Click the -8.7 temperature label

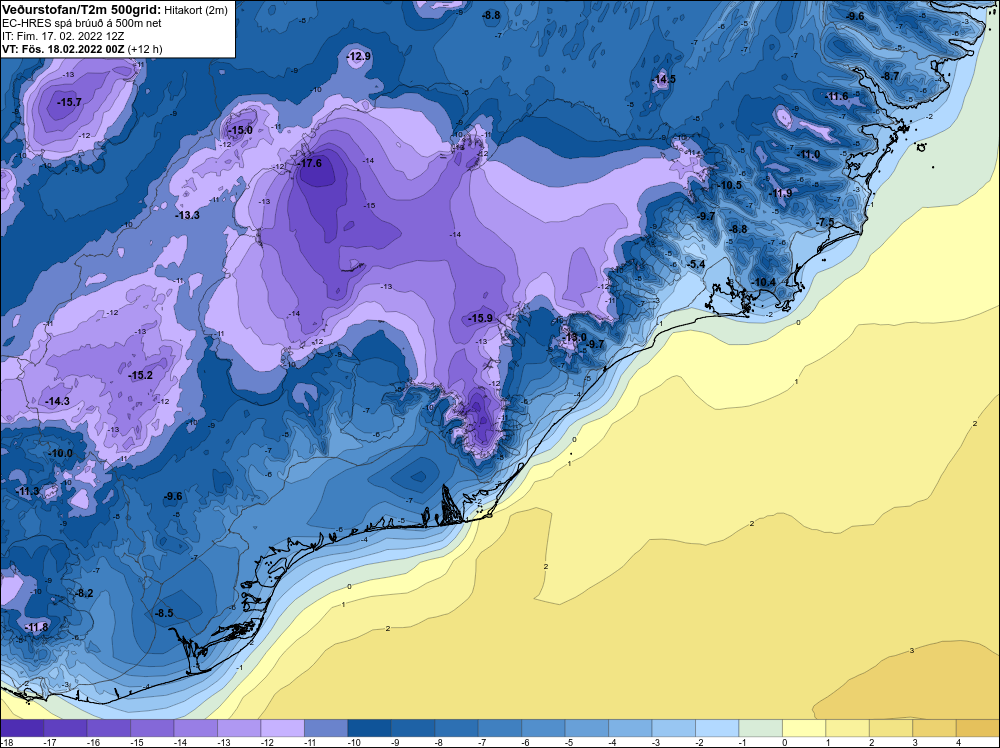(890, 76)
